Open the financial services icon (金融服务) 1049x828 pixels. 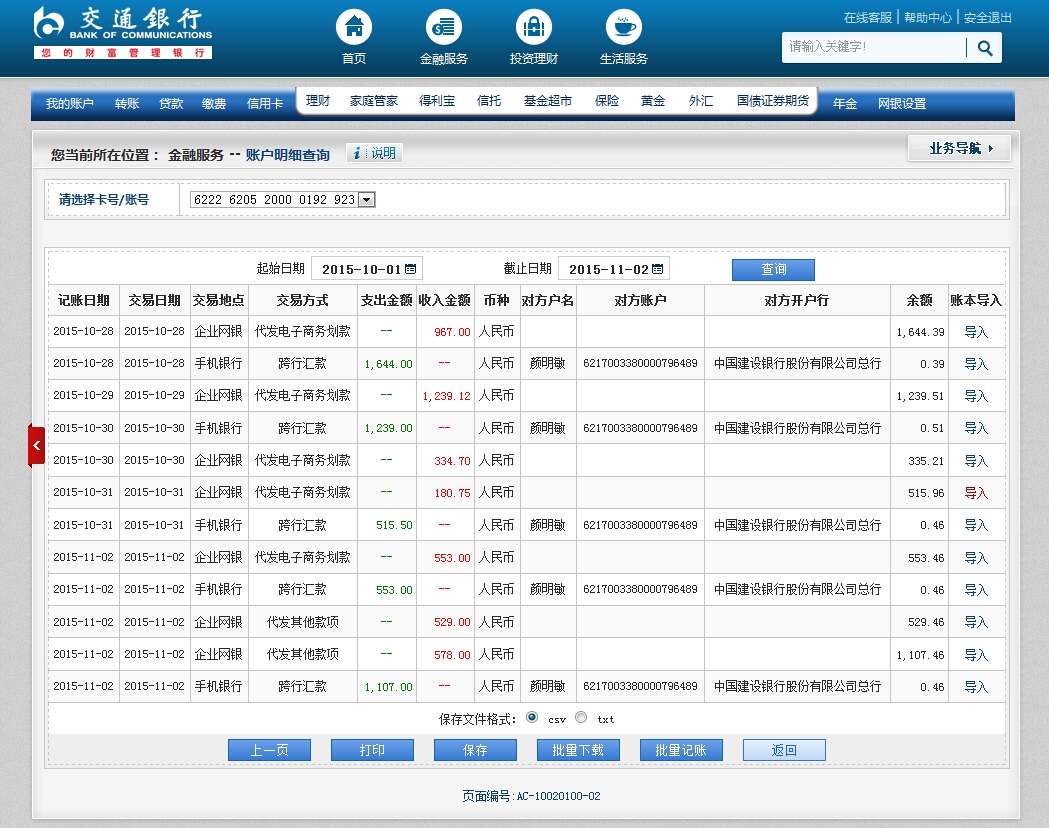coord(444,27)
